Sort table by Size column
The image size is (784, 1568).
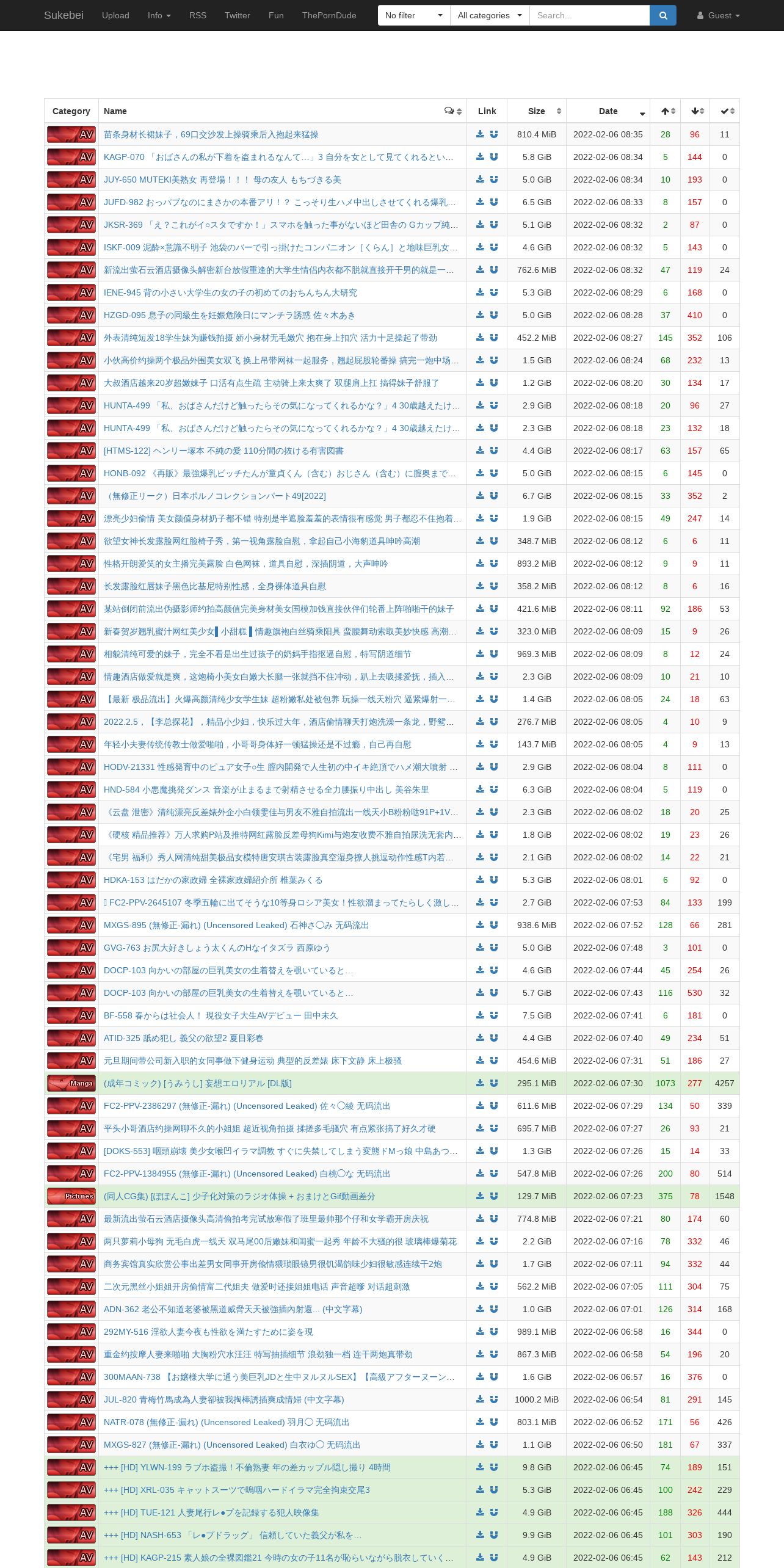point(537,111)
